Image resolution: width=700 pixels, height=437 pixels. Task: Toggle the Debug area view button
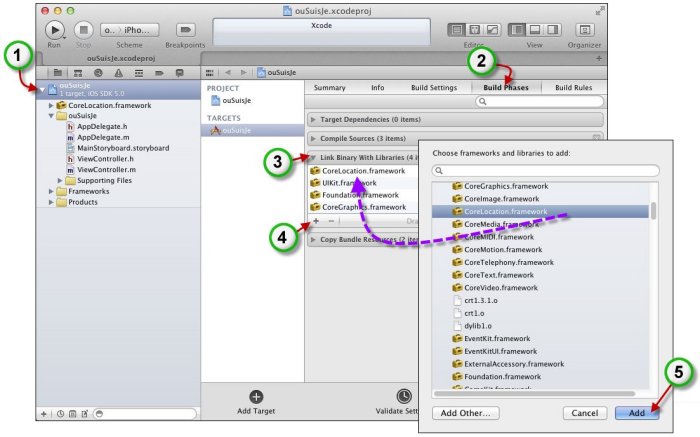534,30
